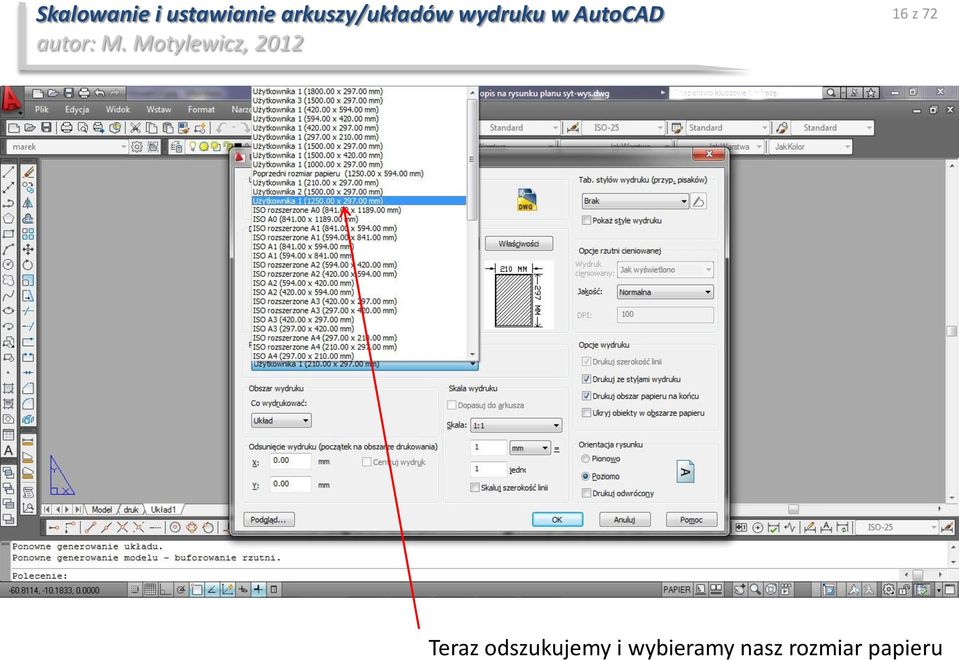Image resolution: width=959 pixels, height=660 pixels.
Task: Open the Format menu
Action: (201, 109)
